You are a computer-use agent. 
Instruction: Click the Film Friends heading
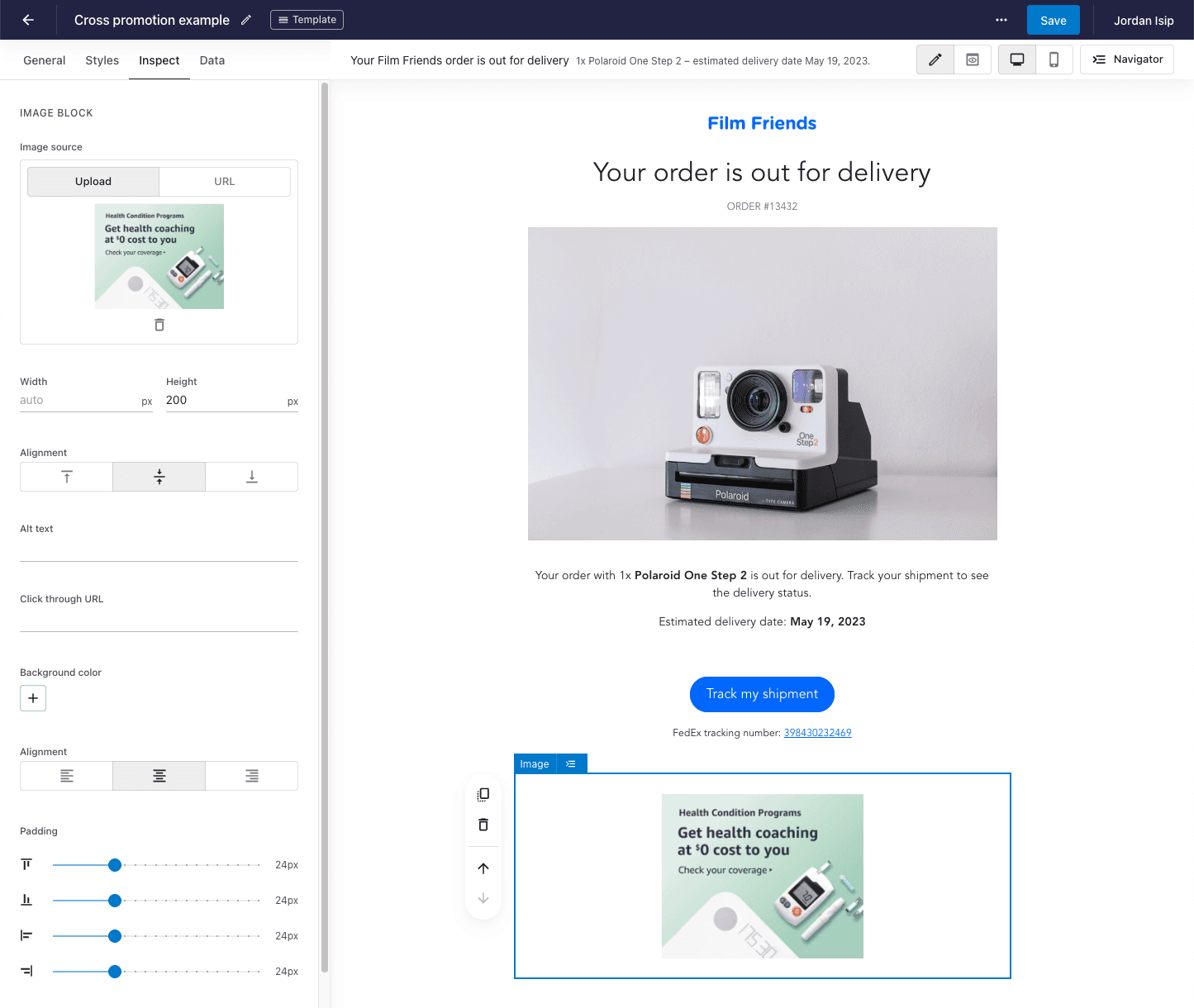762,123
